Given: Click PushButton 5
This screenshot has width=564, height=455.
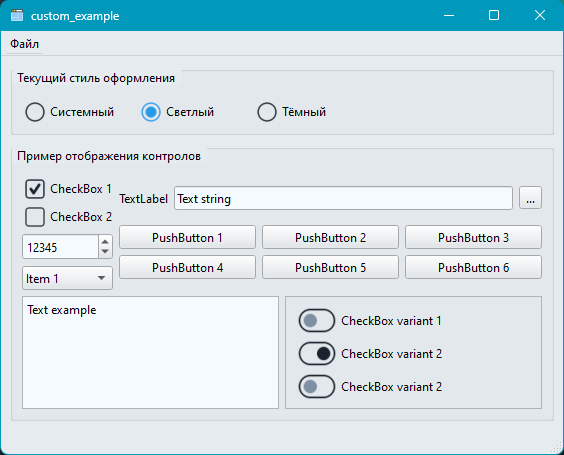Looking at the screenshot, I should [330, 267].
